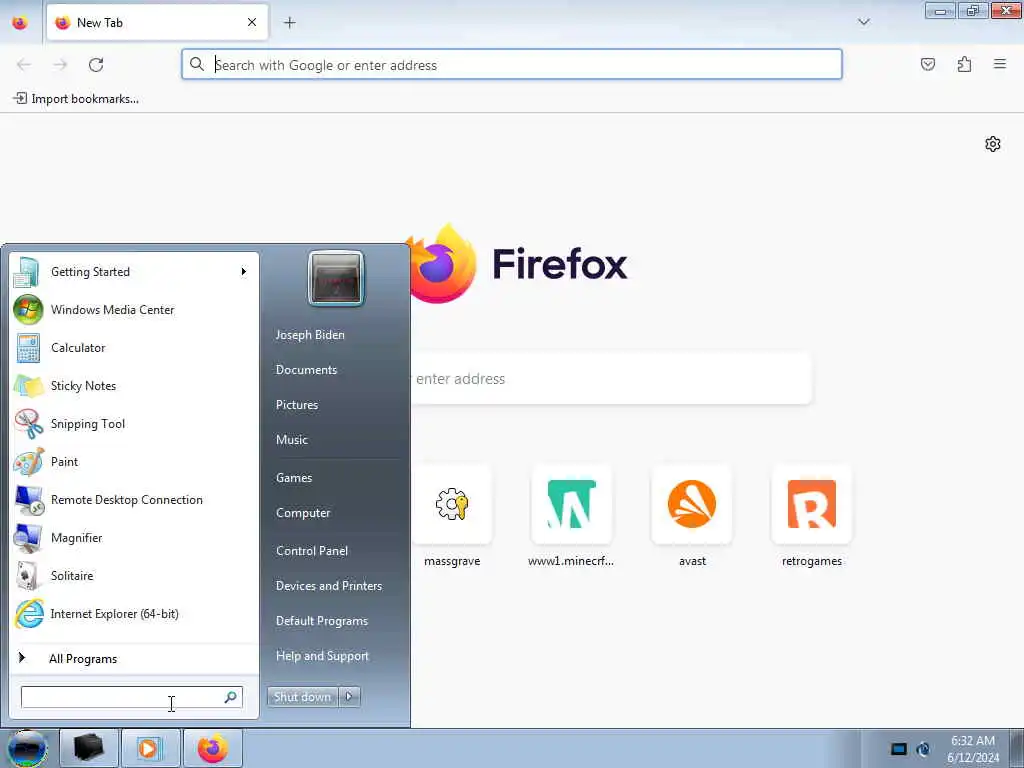
Task: Launch the Snipping Tool
Action: coord(134,423)
